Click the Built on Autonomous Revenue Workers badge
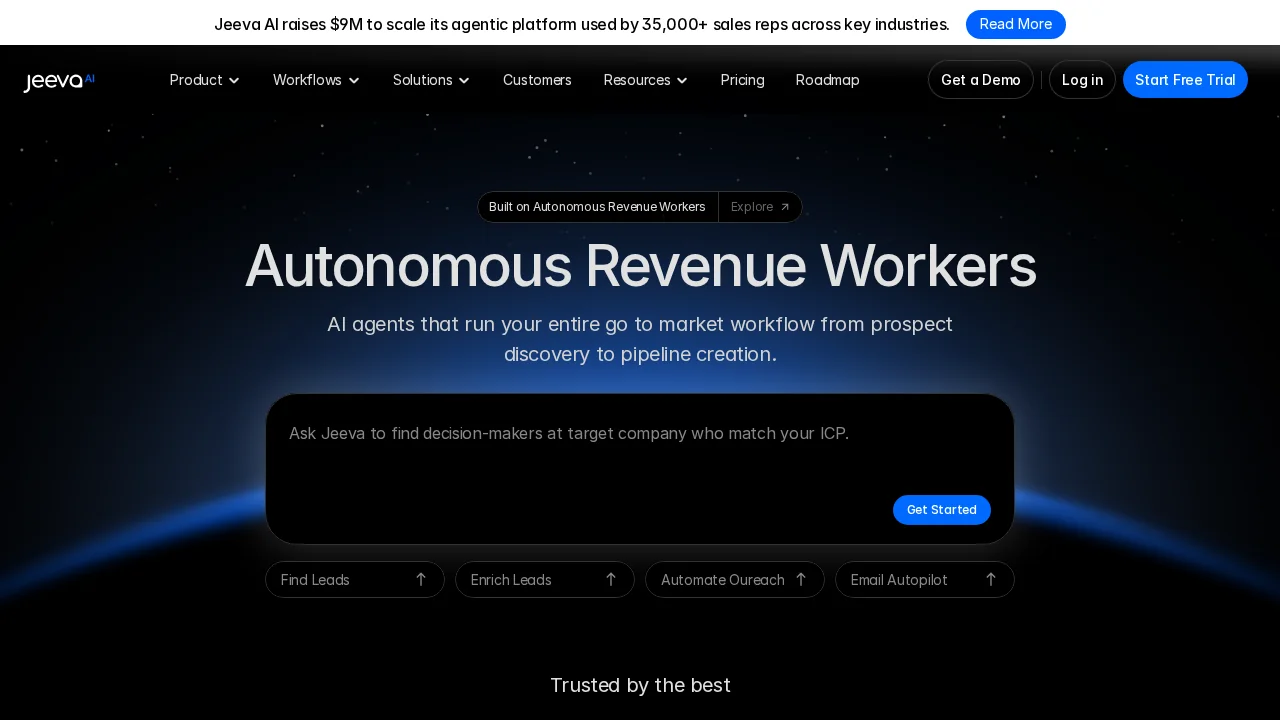This screenshot has height=720, width=1280. point(597,207)
